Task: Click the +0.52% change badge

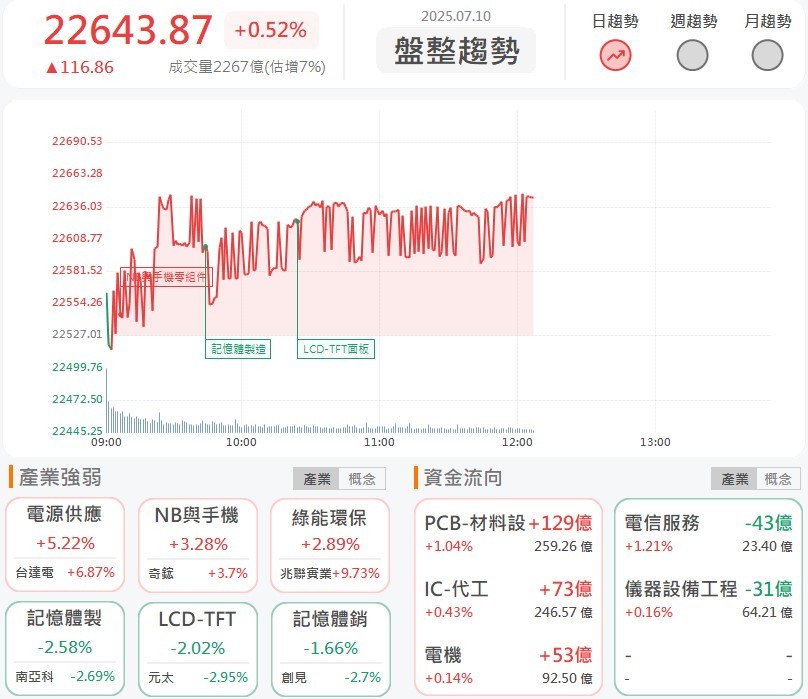Action: pyautogui.click(x=271, y=30)
